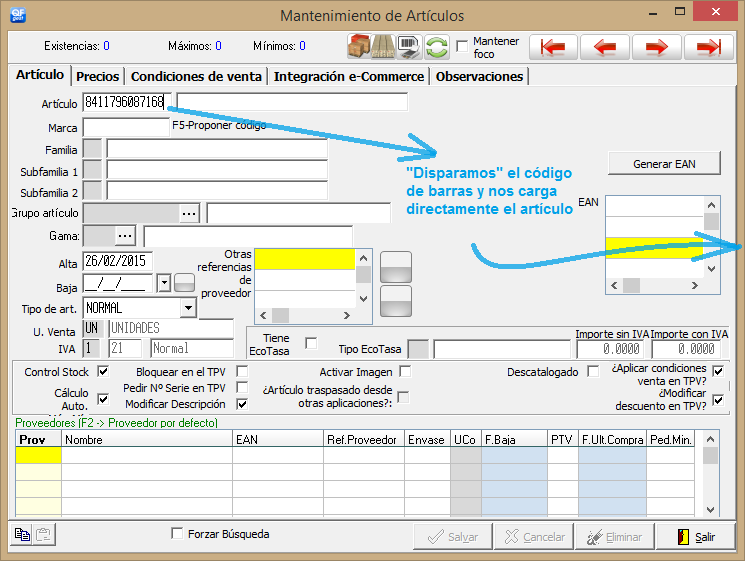
Task: Toggle Cálculo Auto. checkbox
Action: coord(103,399)
